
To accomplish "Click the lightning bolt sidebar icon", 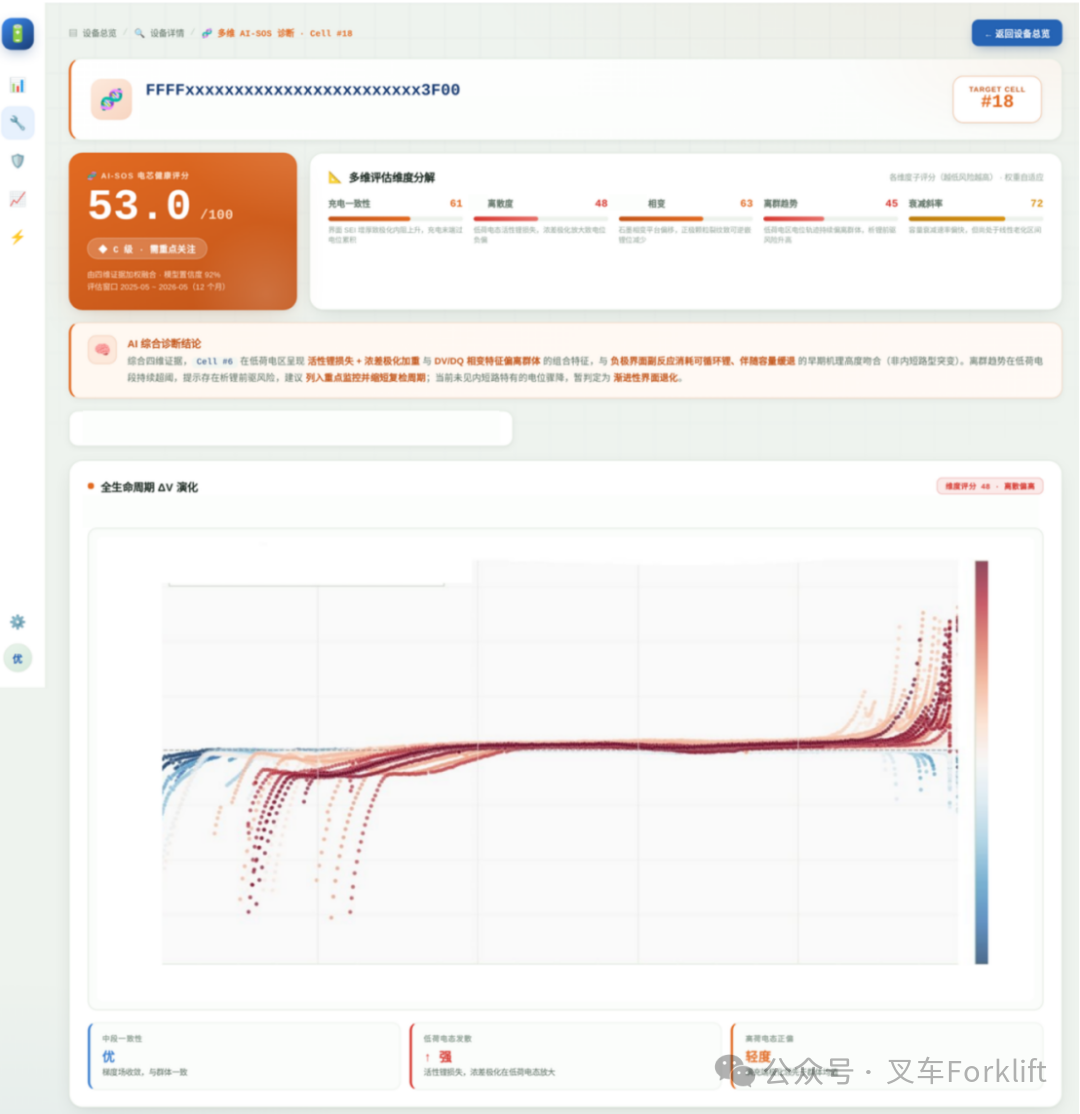I will click(18, 237).
